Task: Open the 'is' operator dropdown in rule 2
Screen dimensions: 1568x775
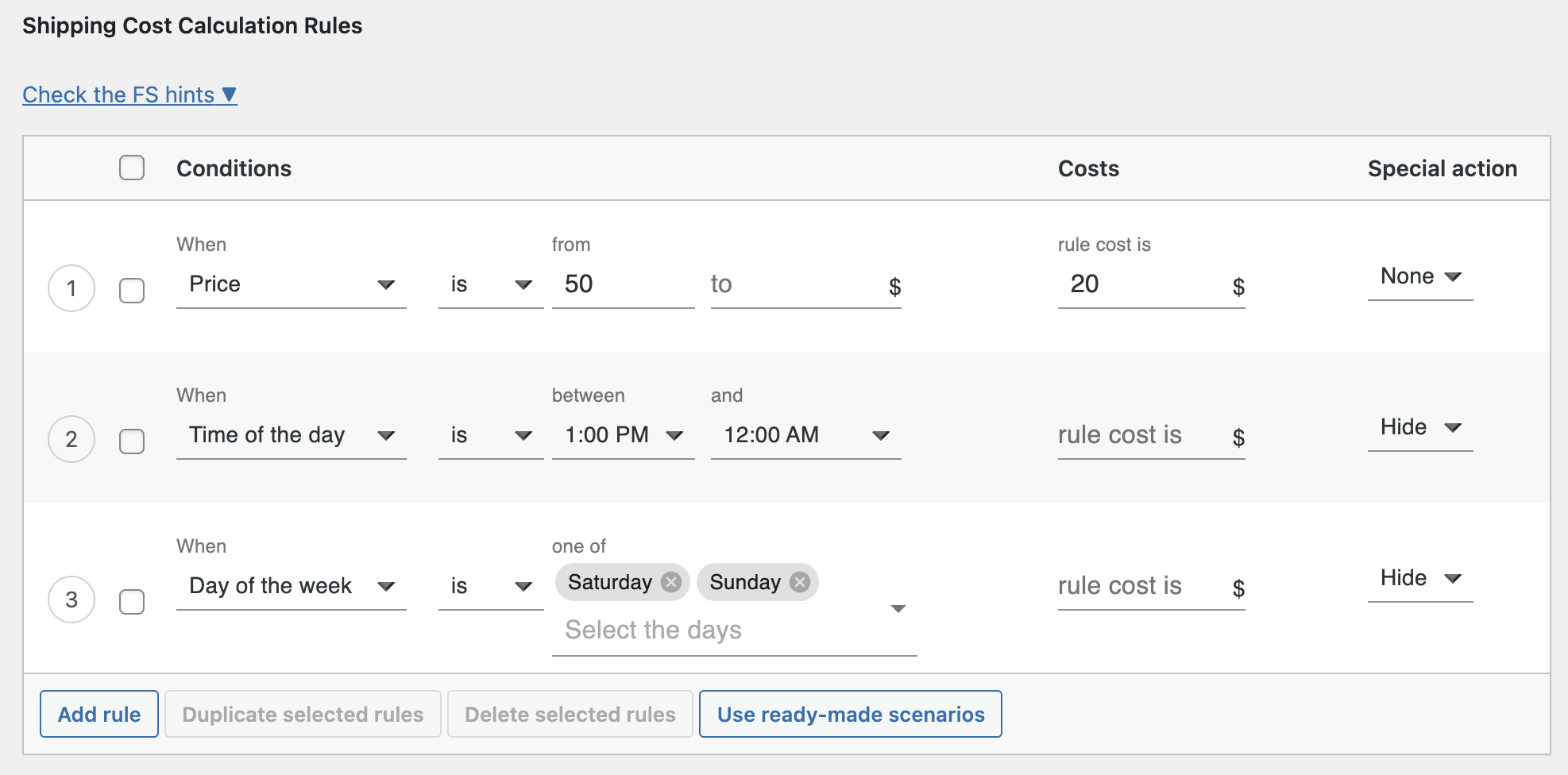Action: pos(491,435)
